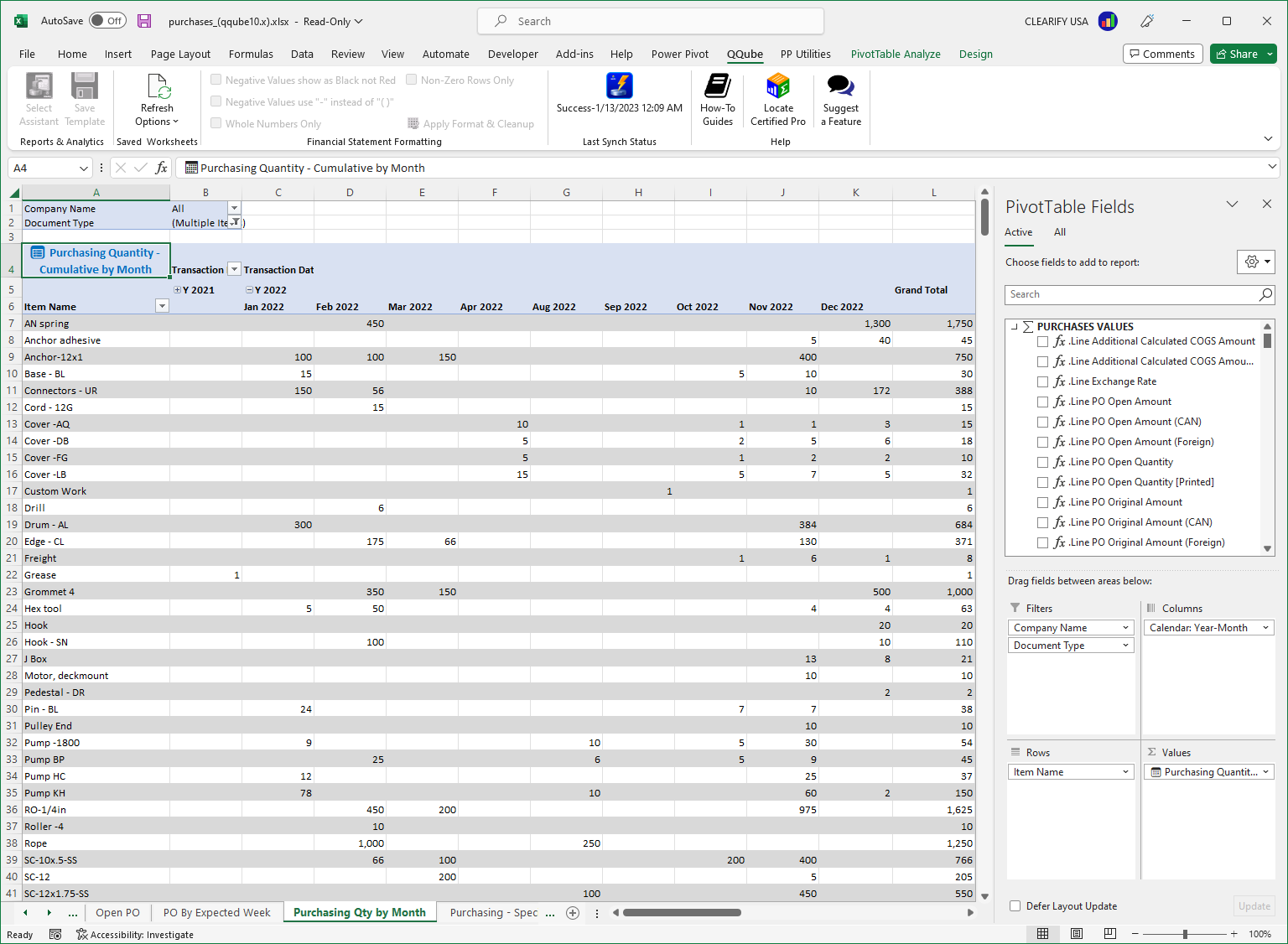Click the CLEARIFY USA account avatar
Image resolution: width=1288 pixels, height=944 pixels.
click(1108, 21)
